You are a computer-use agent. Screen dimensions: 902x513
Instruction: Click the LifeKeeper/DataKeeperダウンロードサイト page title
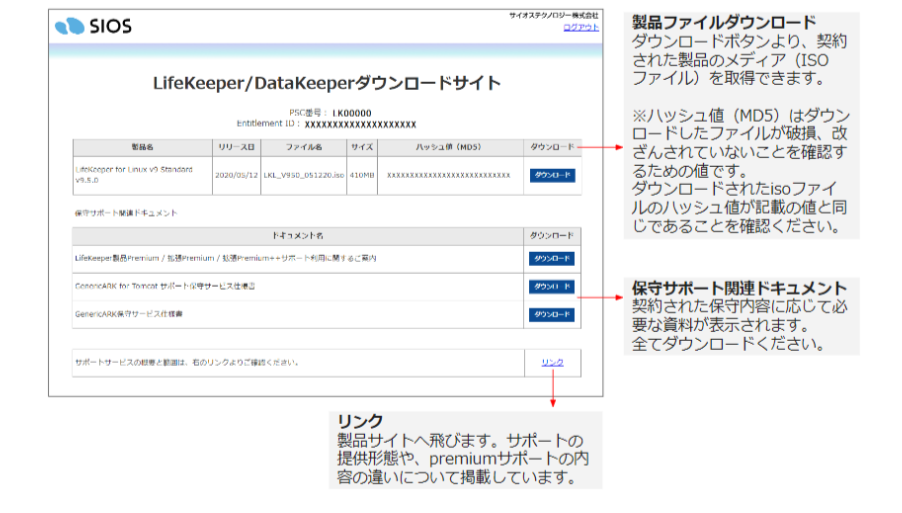pyautogui.click(x=327, y=83)
